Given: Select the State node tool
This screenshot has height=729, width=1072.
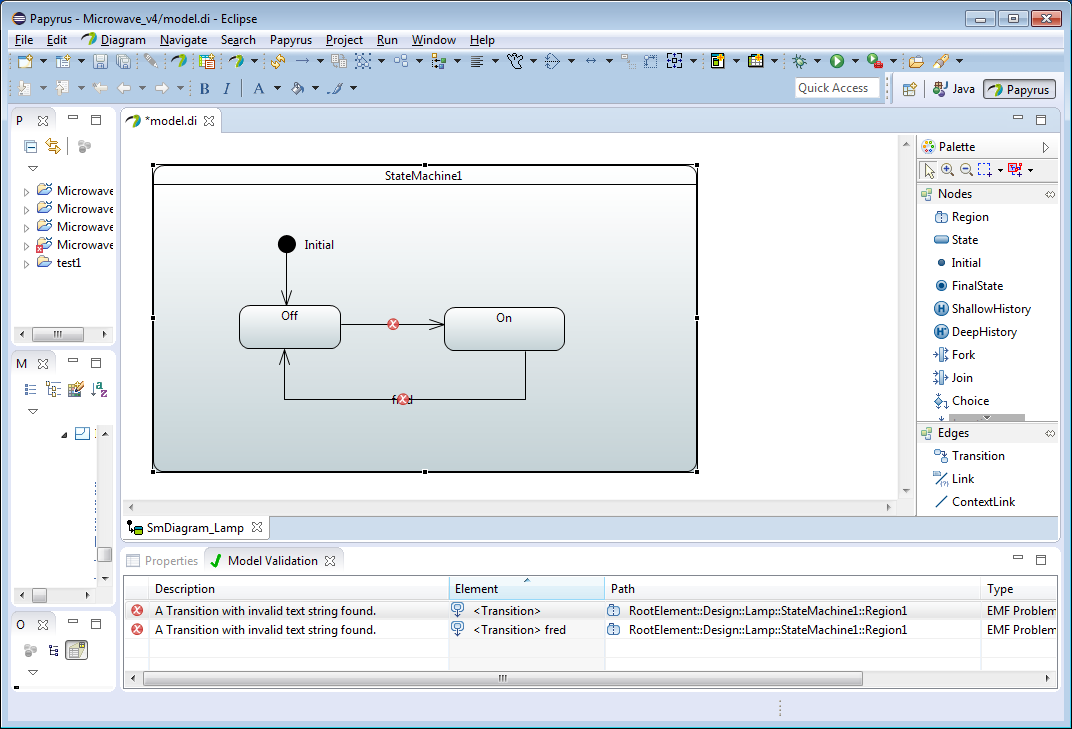Looking at the screenshot, I should coord(956,240).
